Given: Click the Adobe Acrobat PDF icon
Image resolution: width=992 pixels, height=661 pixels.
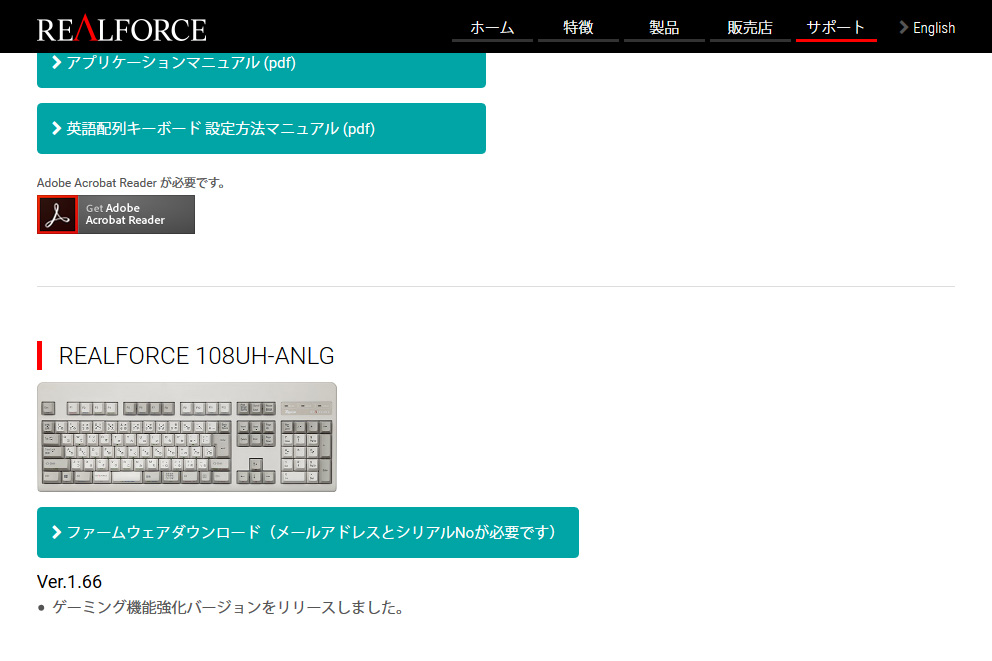Looking at the screenshot, I should pos(58,214).
